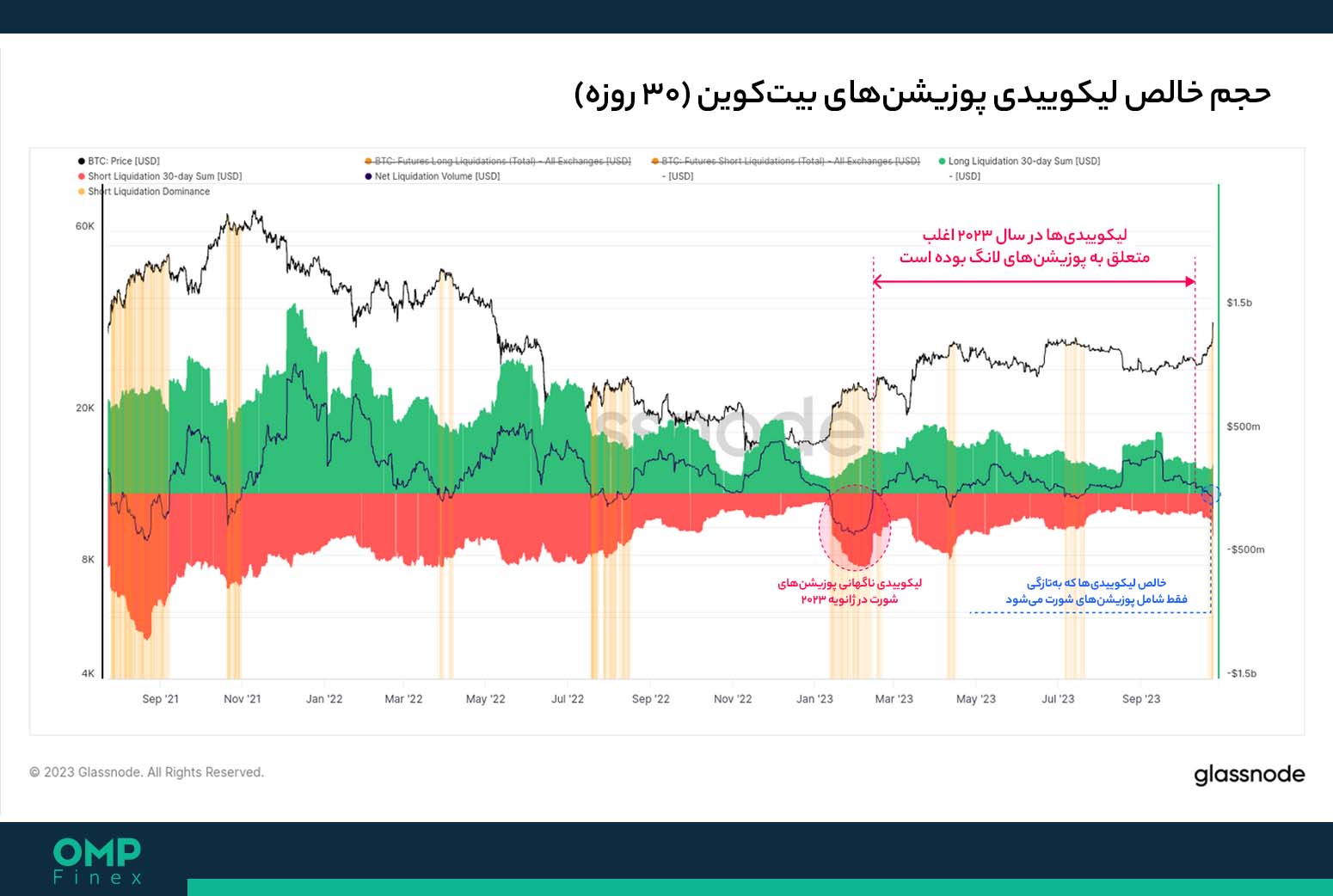Click the red 2023 long-liquidations annotation text
The height and width of the screenshot is (896, 1333).
point(1024,246)
